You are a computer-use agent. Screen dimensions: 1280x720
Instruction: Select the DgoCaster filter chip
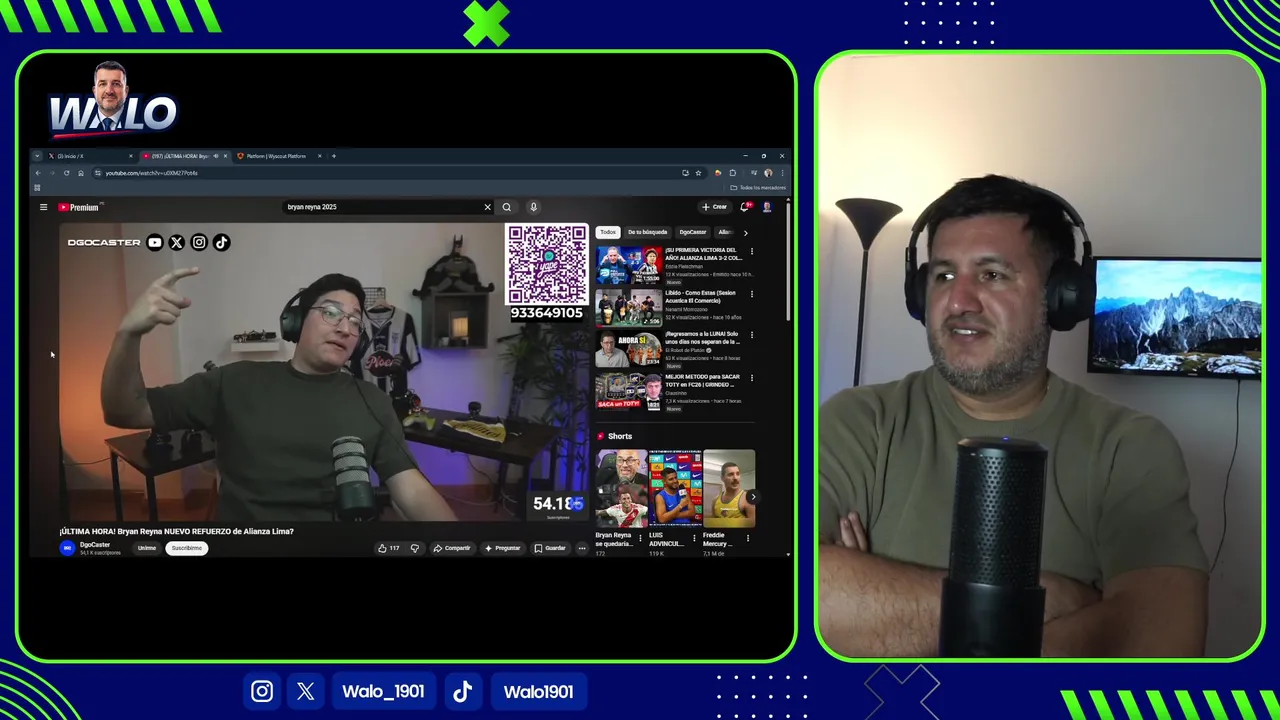pyautogui.click(x=692, y=232)
